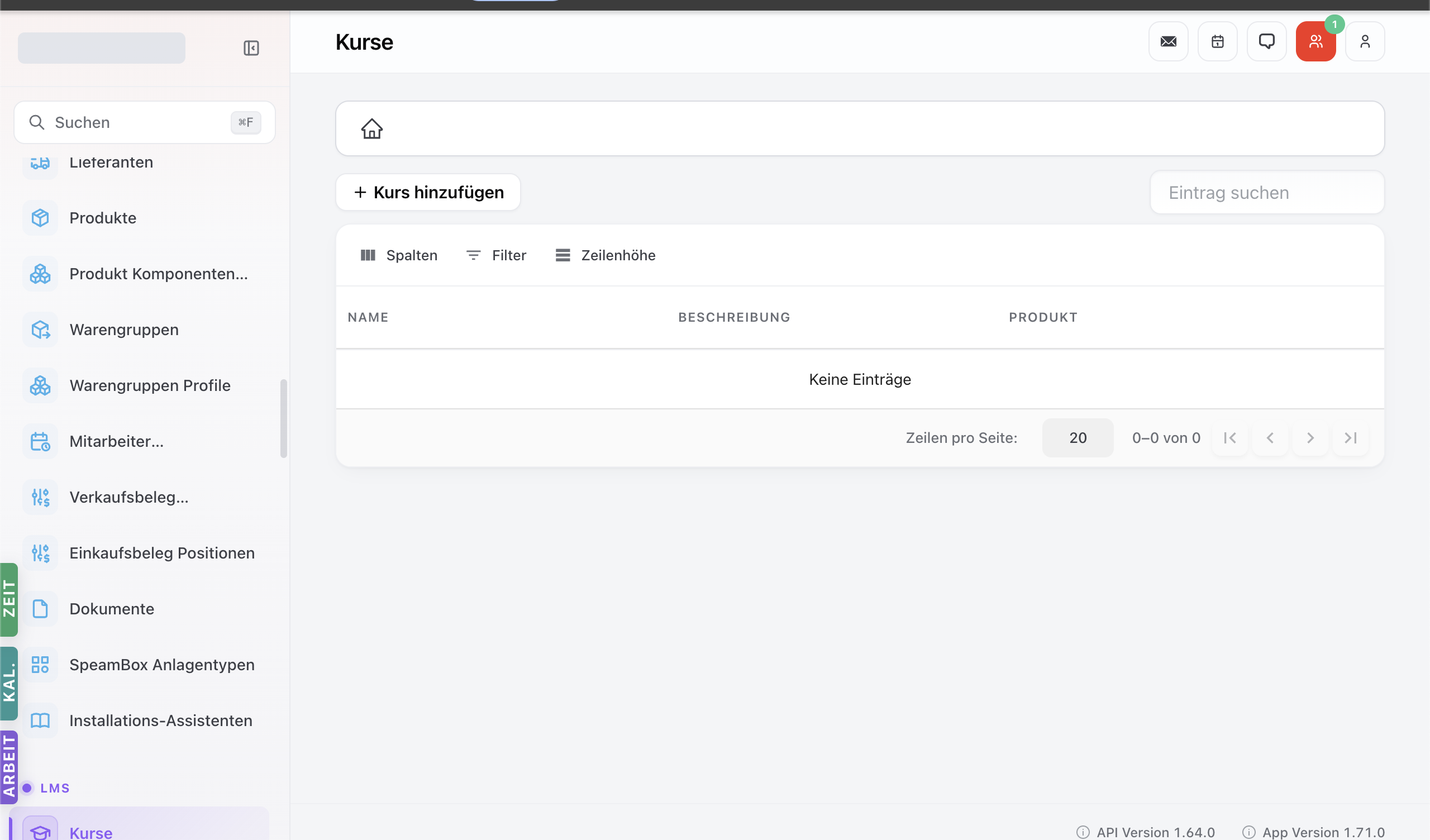The image size is (1430, 840).
Task: Click the Warengruppen Profile icon
Action: [40, 385]
